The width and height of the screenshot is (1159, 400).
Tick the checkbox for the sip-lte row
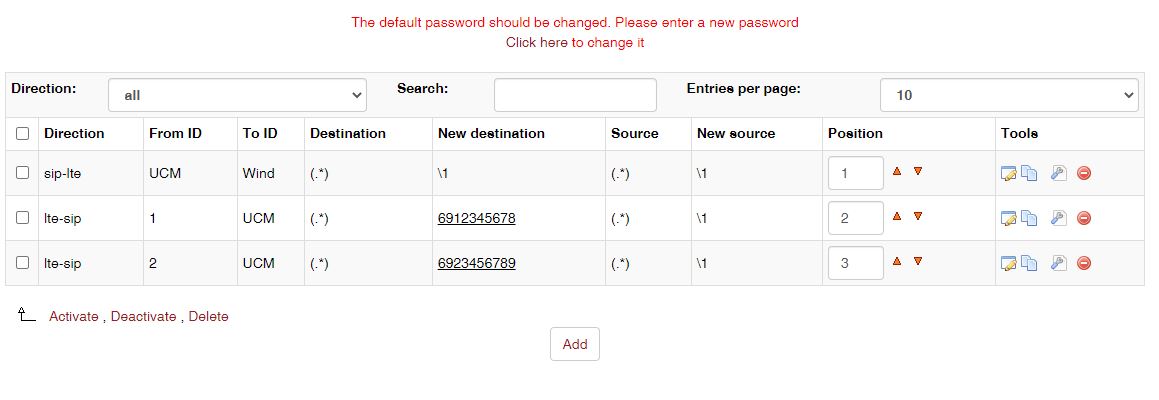(23, 173)
